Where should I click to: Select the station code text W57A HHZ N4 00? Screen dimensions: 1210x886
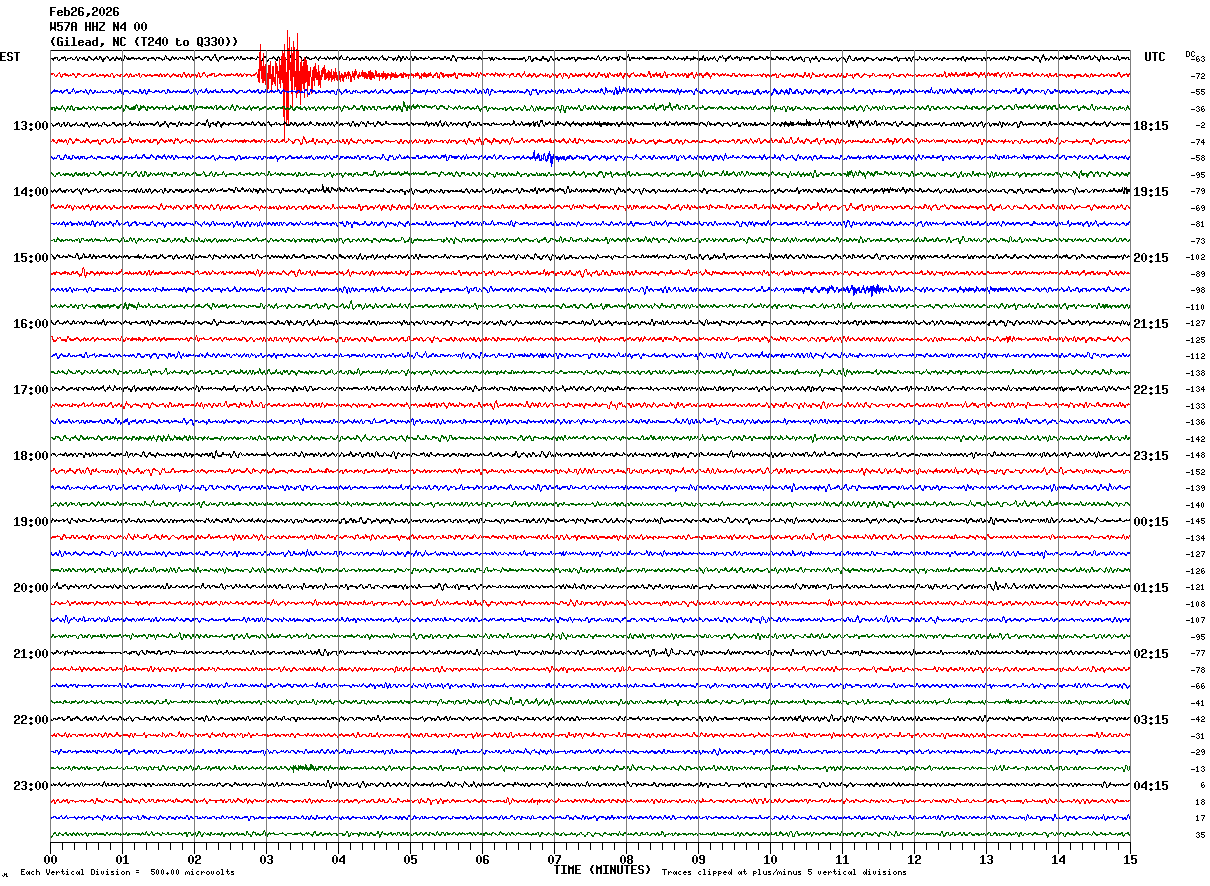(98, 27)
